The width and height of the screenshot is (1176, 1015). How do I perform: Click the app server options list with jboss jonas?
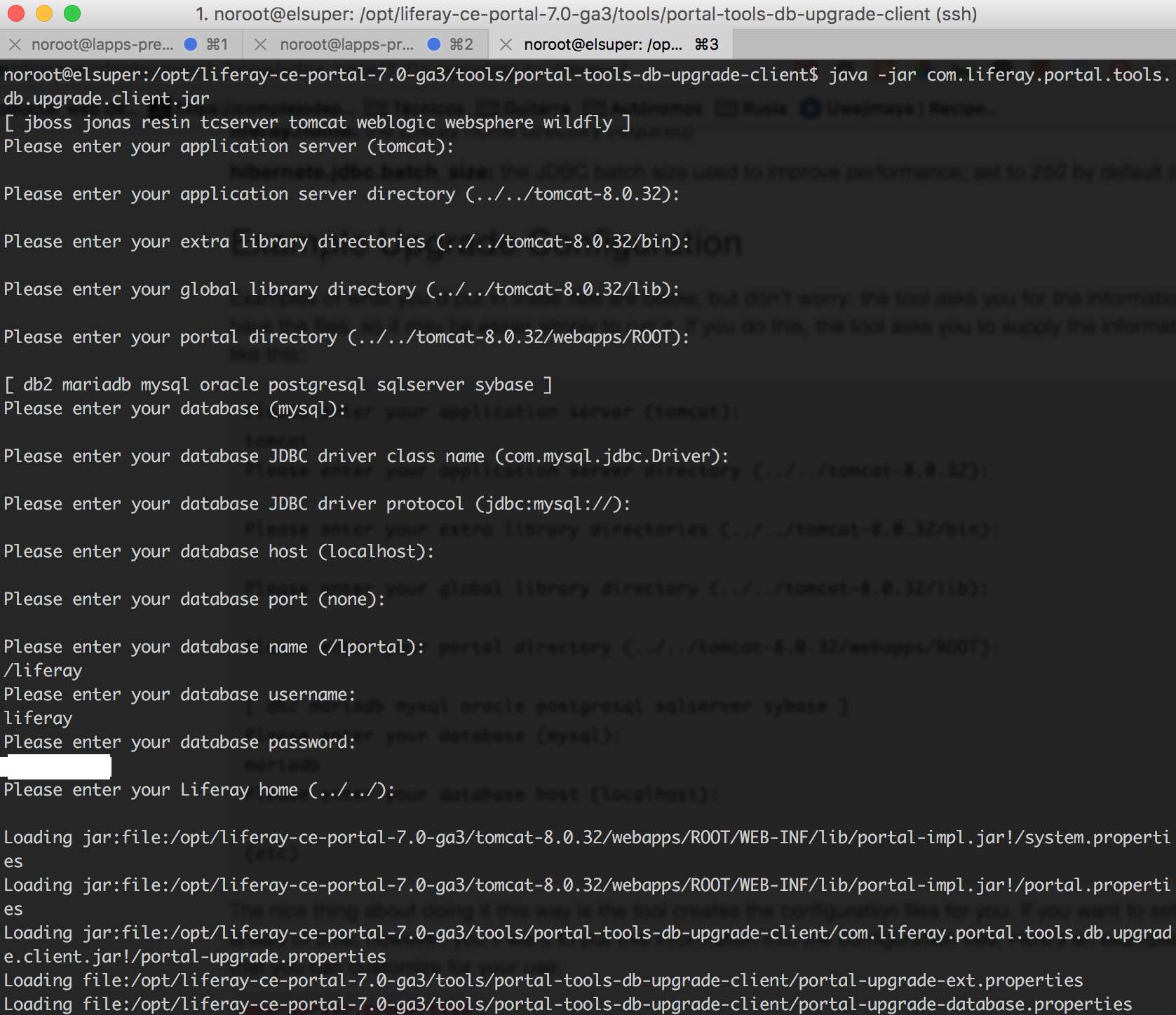click(x=318, y=123)
